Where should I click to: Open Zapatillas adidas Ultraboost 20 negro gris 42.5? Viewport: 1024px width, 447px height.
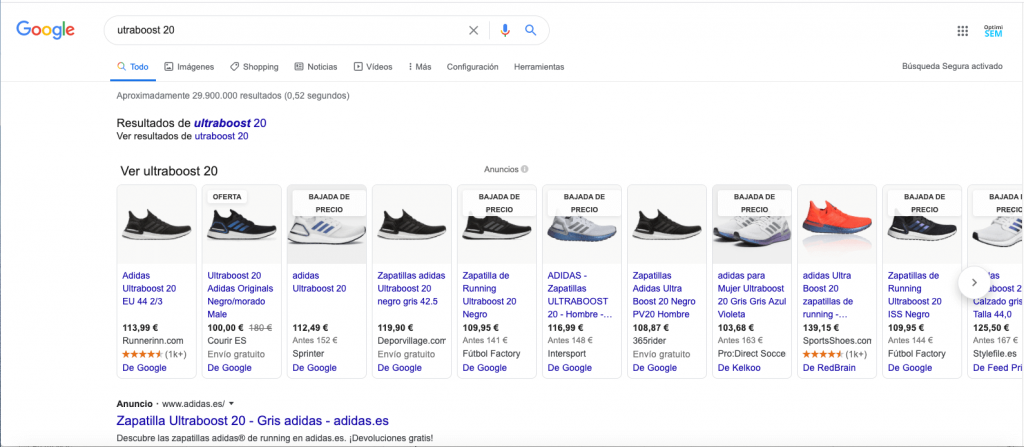pos(411,288)
